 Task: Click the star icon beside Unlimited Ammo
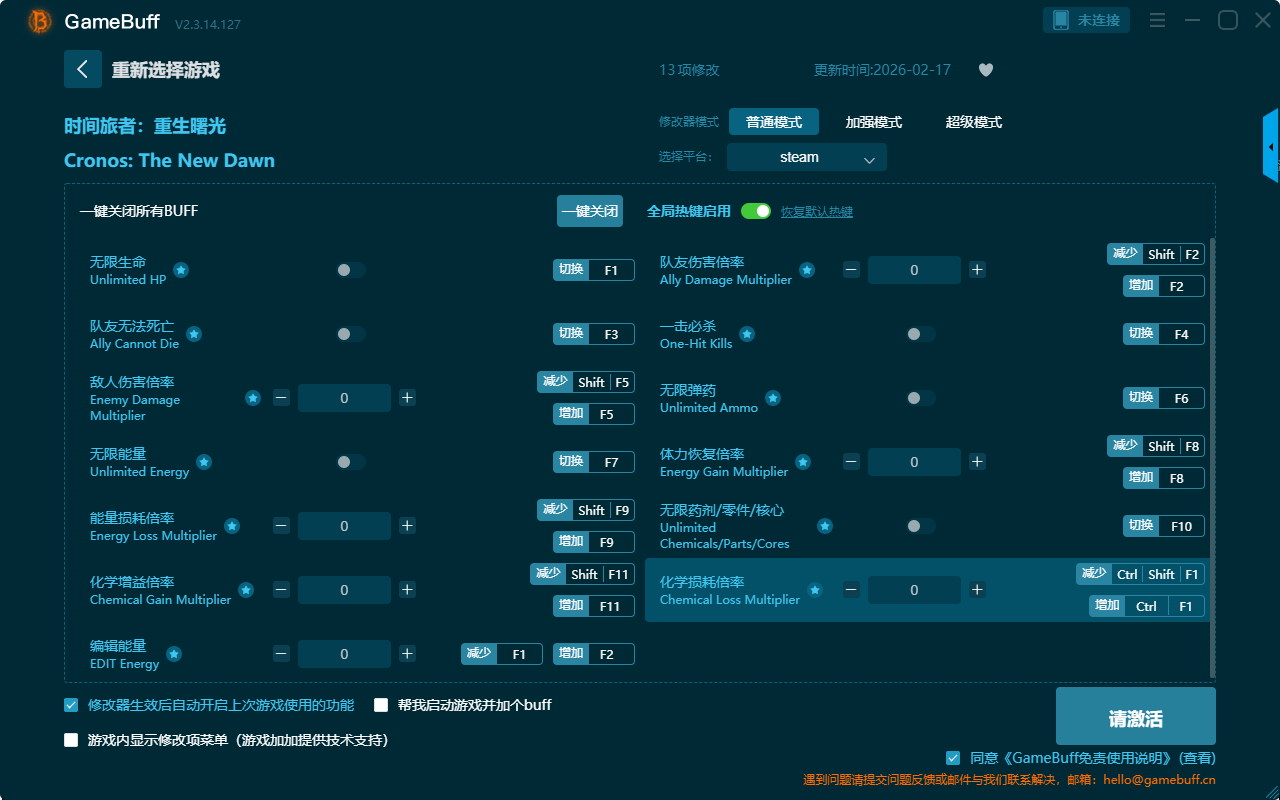(773, 398)
